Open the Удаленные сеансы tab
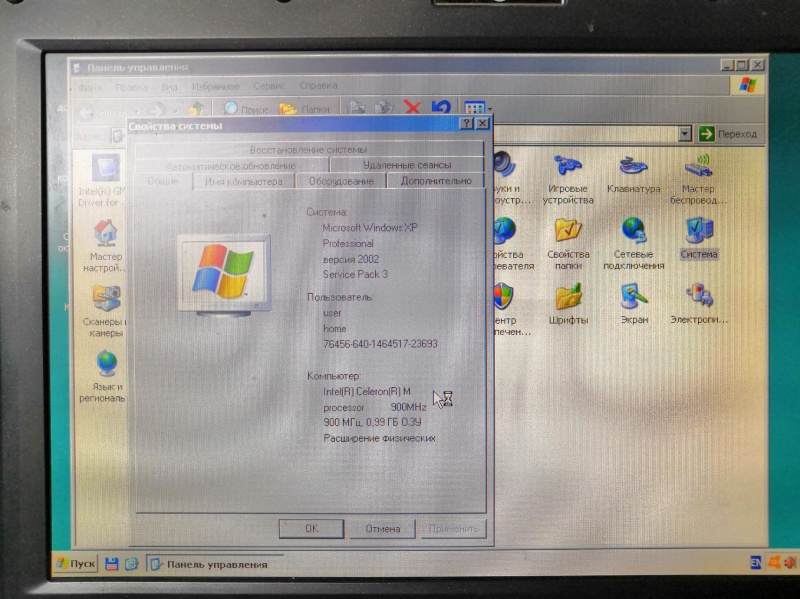Viewport: 800px width, 599px height. (407, 165)
